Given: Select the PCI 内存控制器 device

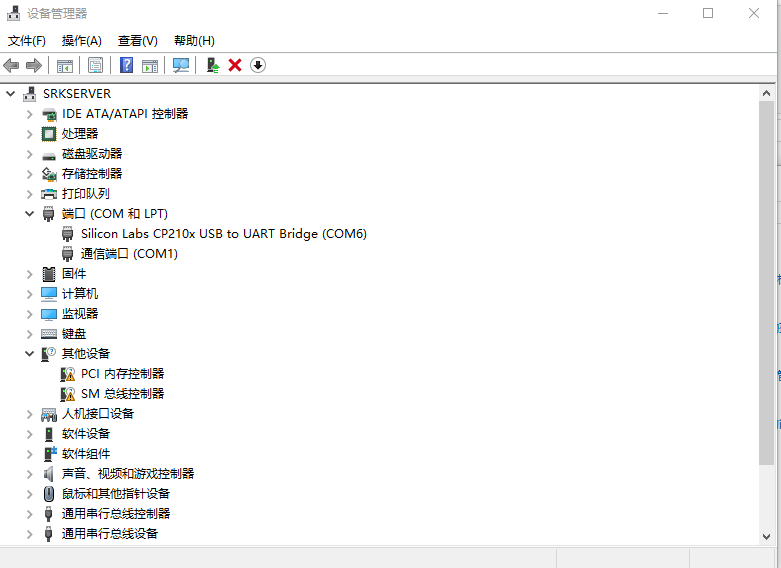Looking at the screenshot, I should click(122, 374).
